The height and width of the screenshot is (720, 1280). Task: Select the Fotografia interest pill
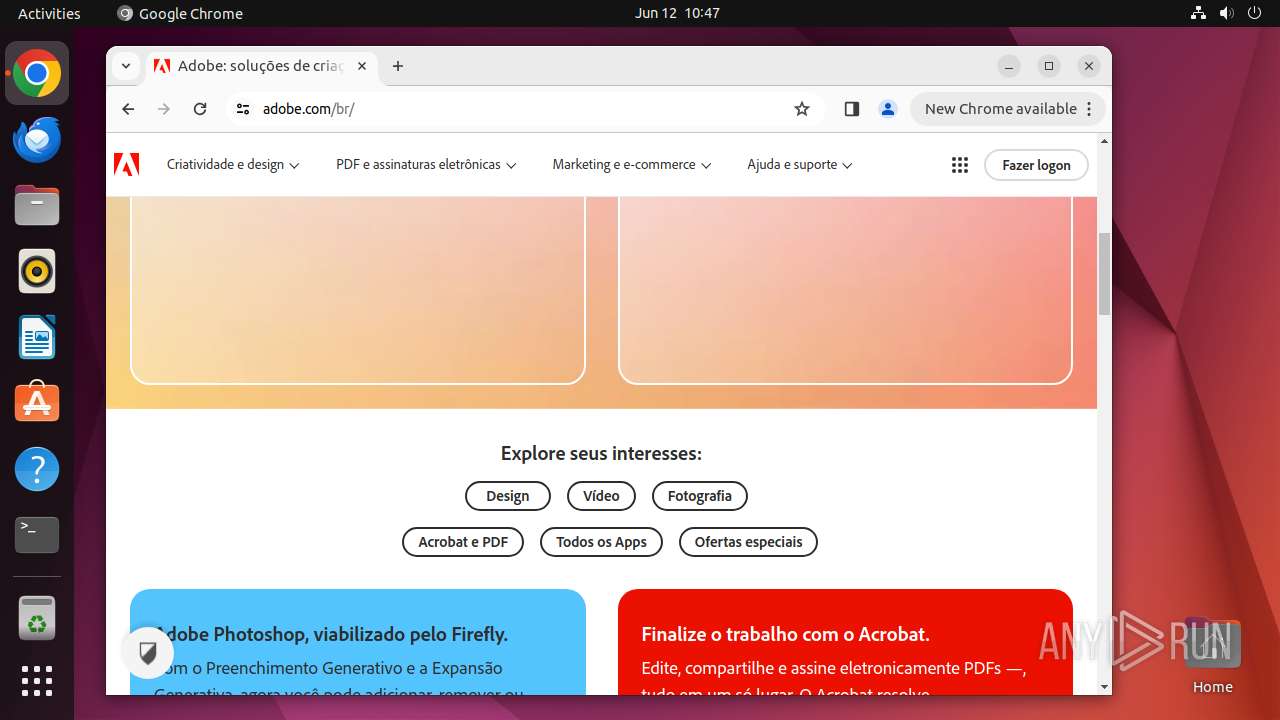[700, 496]
